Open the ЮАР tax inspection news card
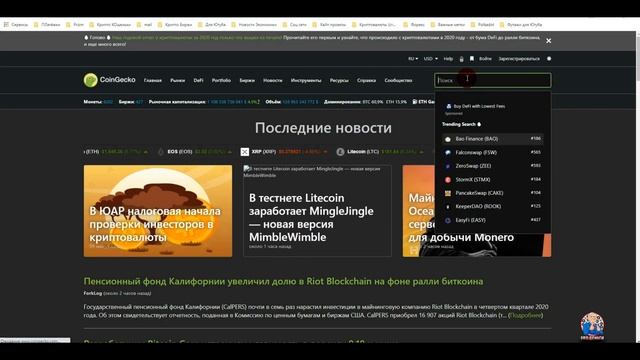Screen dimensions: 640x360 pyautogui.click(x=158, y=211)
